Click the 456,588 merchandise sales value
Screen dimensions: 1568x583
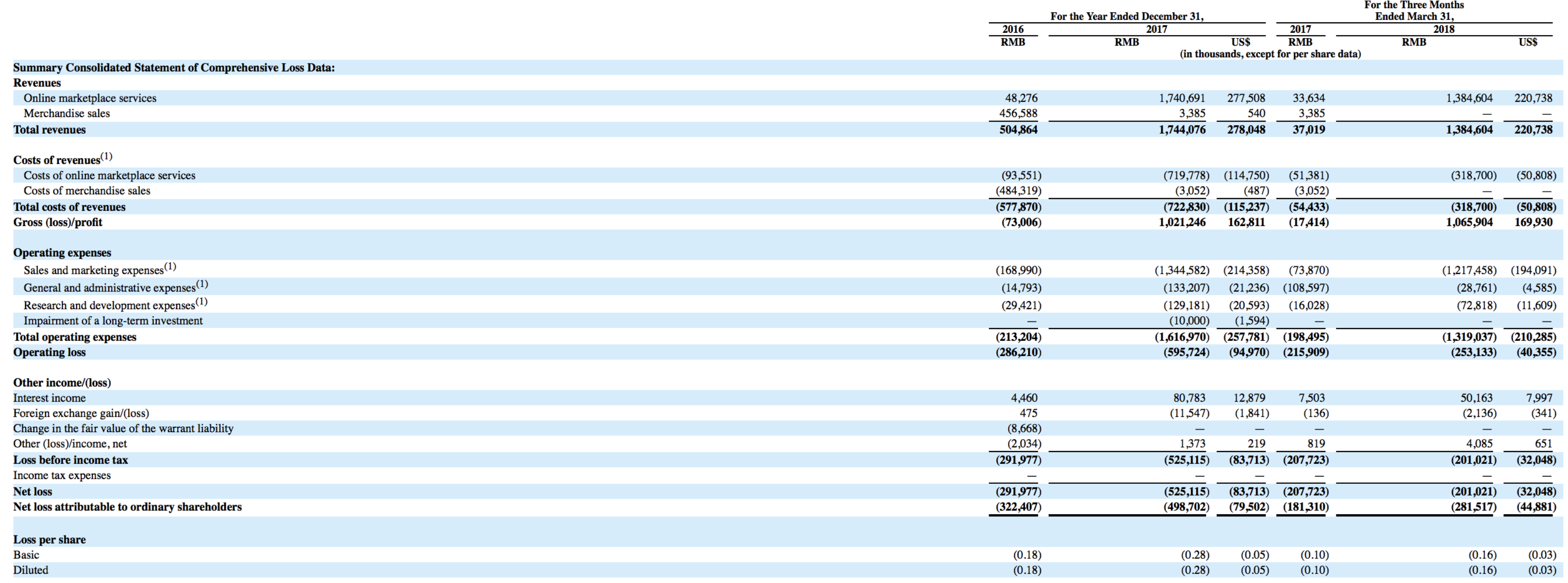click(1019, 113)
